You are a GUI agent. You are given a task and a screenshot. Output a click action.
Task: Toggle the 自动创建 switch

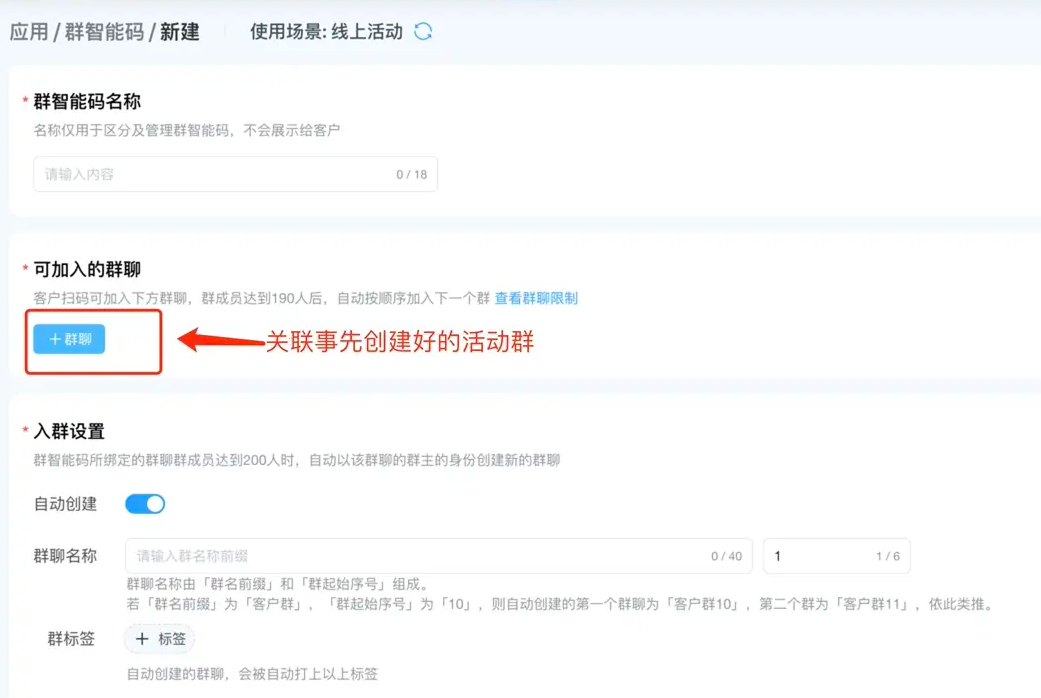pyautogui.click(x=145, y=504)
